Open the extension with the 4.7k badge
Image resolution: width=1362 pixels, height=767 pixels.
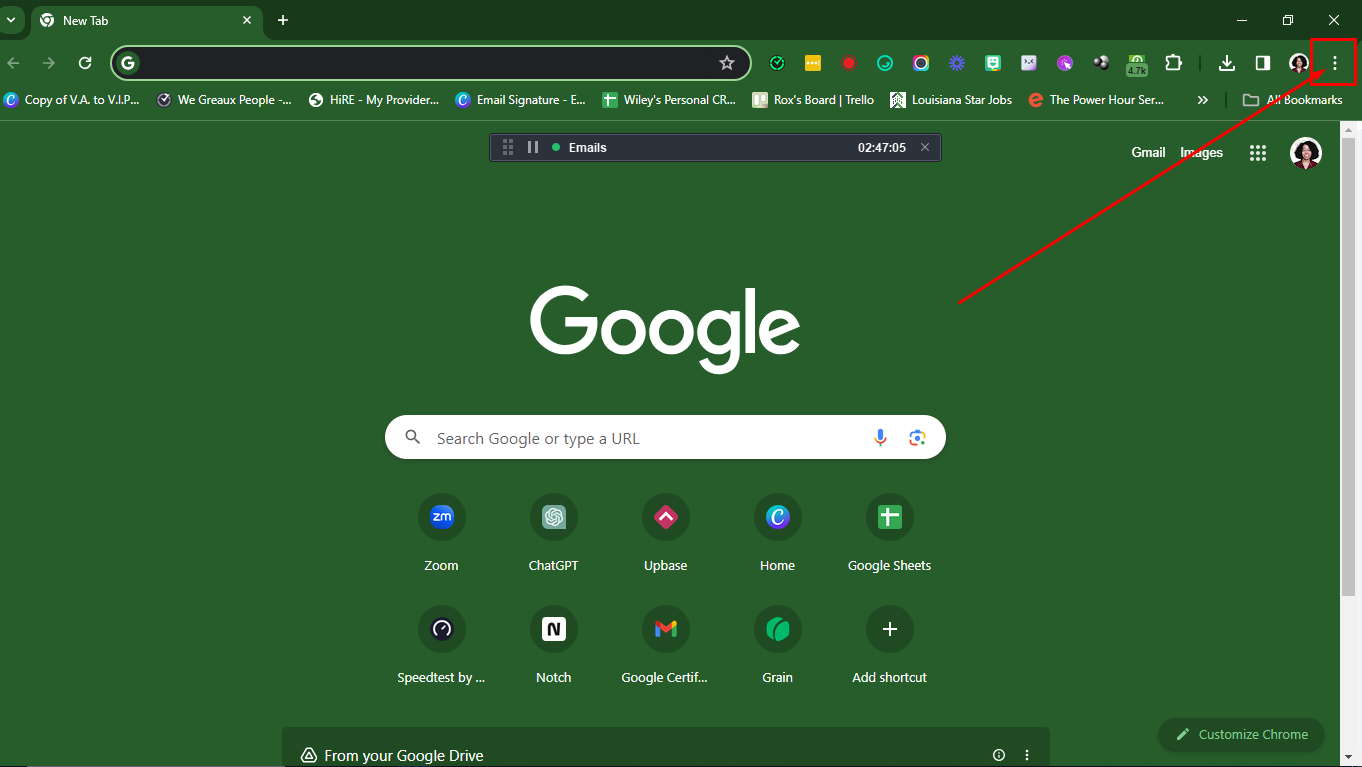pos(1137,63)
